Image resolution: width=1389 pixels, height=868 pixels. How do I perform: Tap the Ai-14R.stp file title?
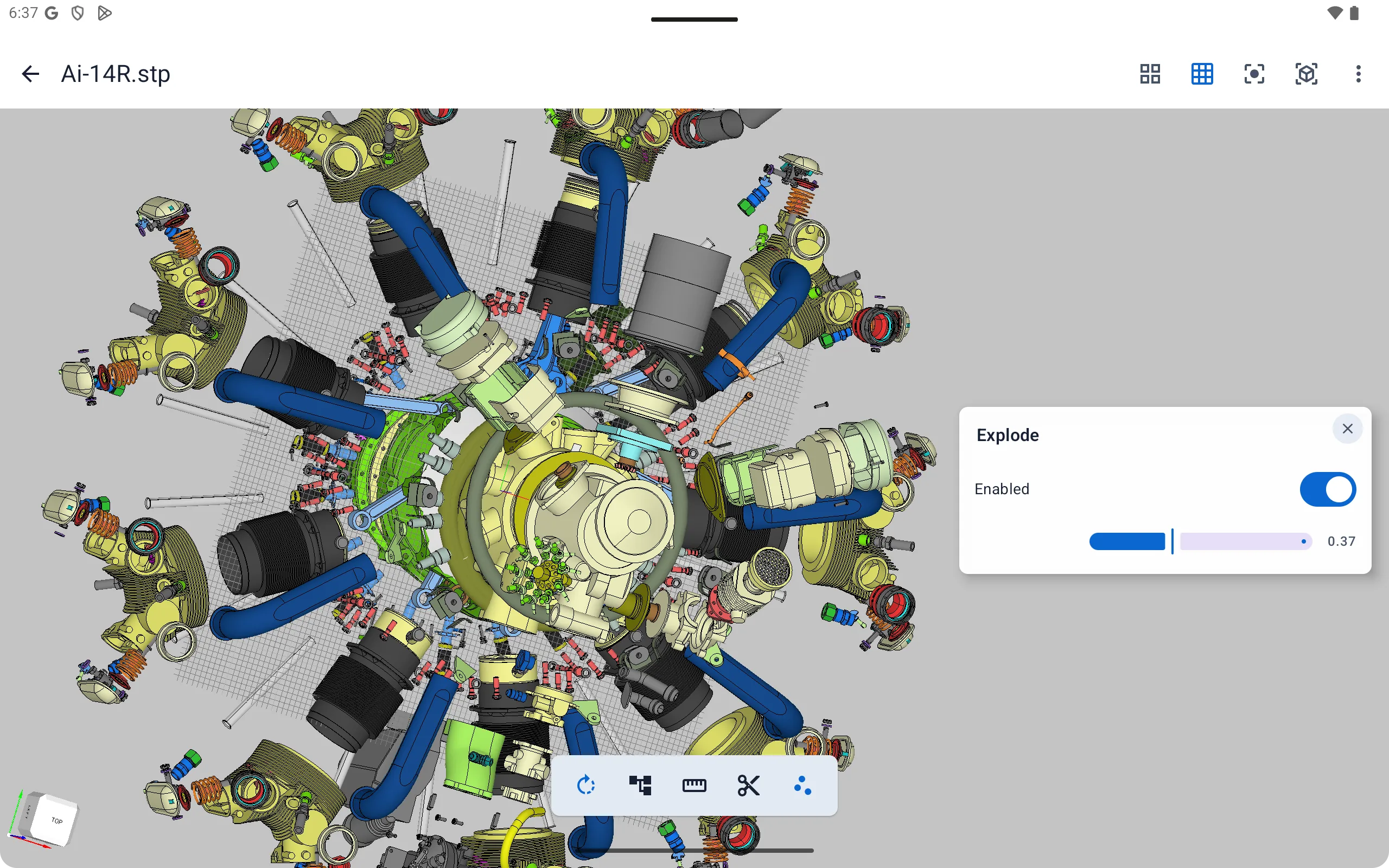[116, 74]
